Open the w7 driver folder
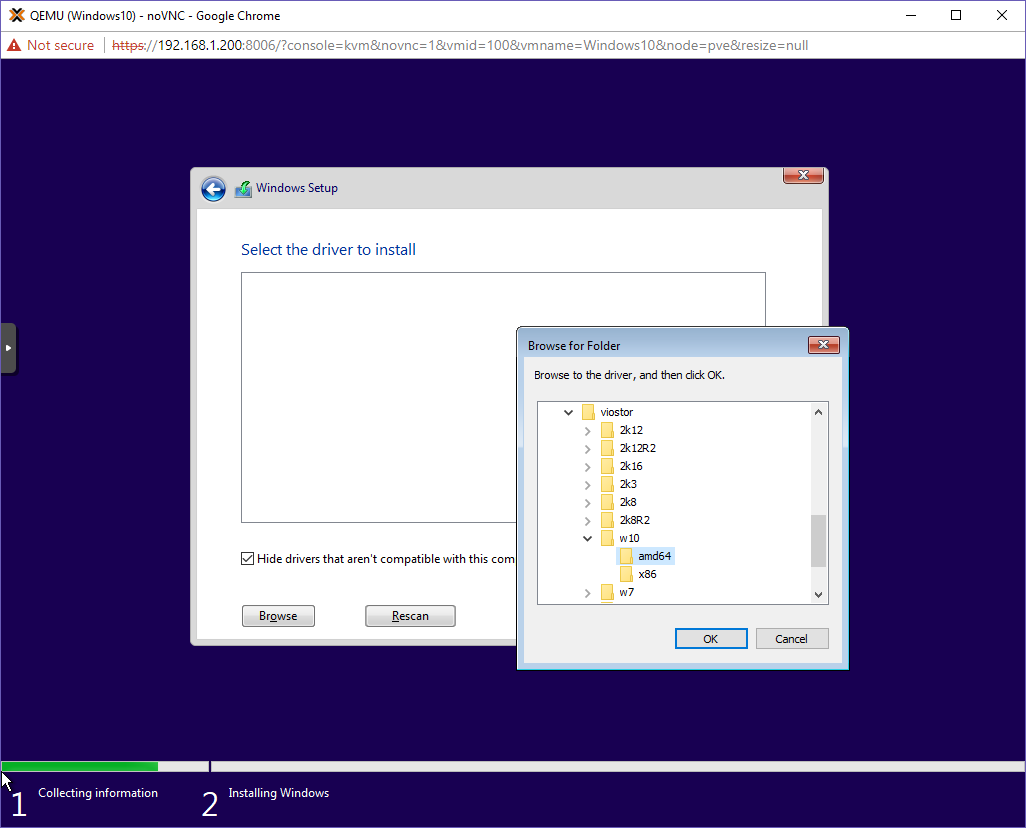The height and width of the screenshot is (828, 1026). 627,592
